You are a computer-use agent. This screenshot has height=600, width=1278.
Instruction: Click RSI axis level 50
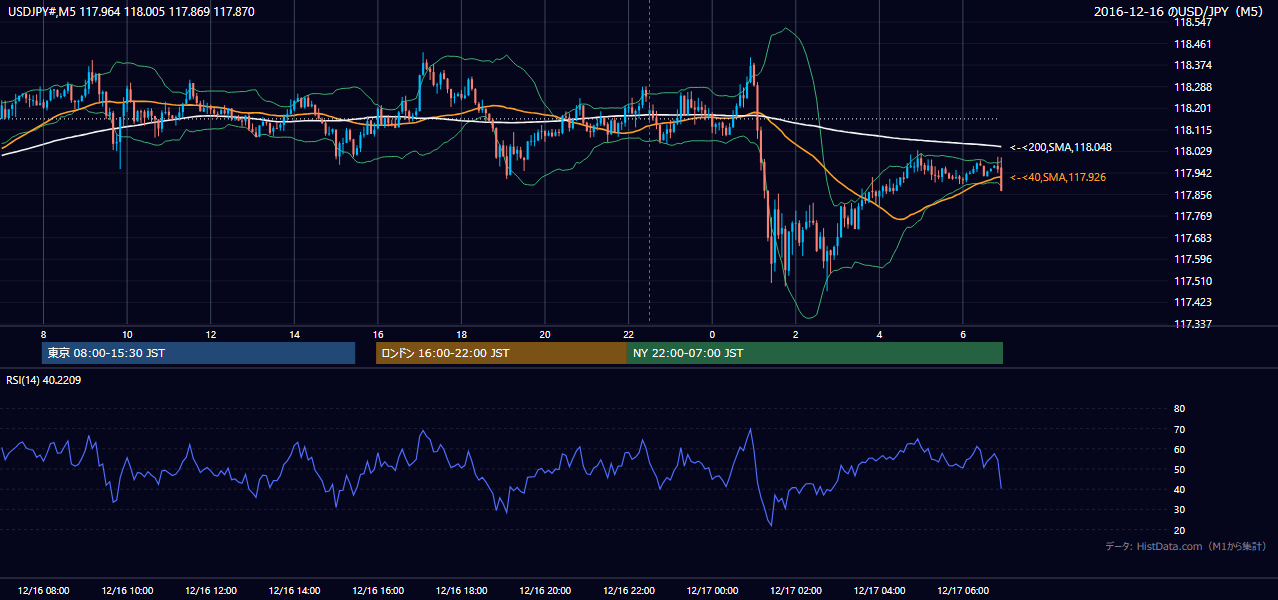click(x=1179, y=469)
